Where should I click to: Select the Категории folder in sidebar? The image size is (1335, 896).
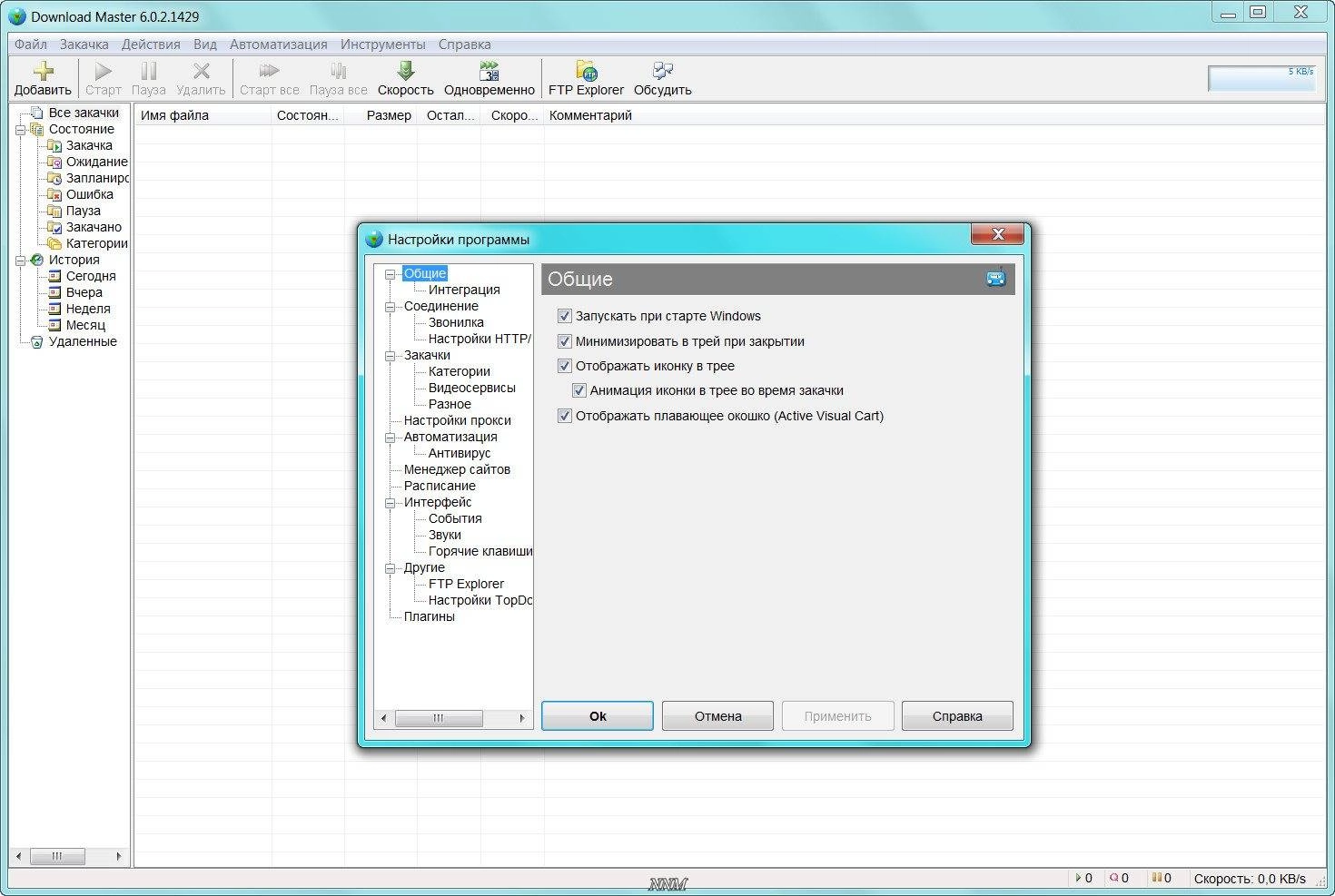pyautogui.click(x=96, y=243)
